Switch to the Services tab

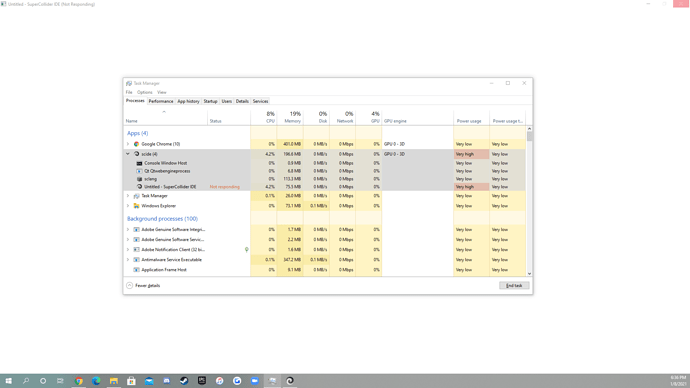tap(260, 101)
